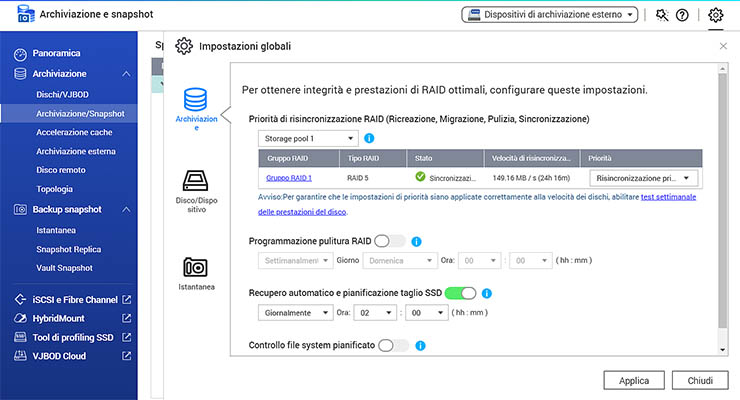Enable Controllo file system pianificato toggle
740x400 pixels.
click(393, 346)
